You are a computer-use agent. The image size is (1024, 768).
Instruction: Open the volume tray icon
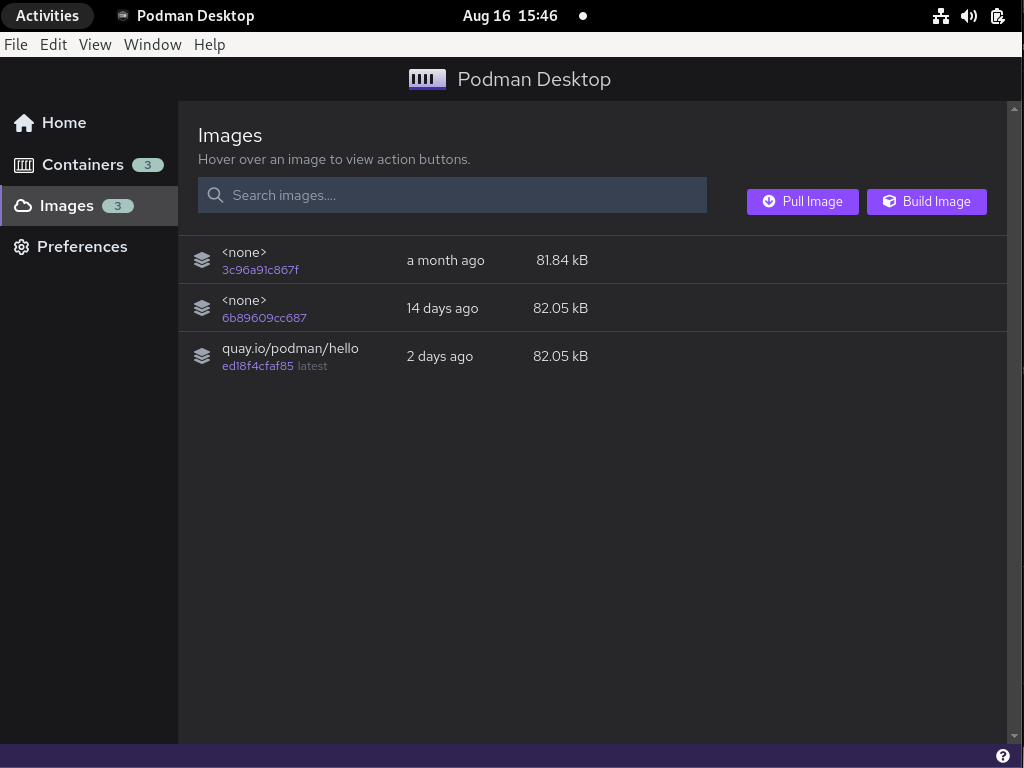point(968,16)
